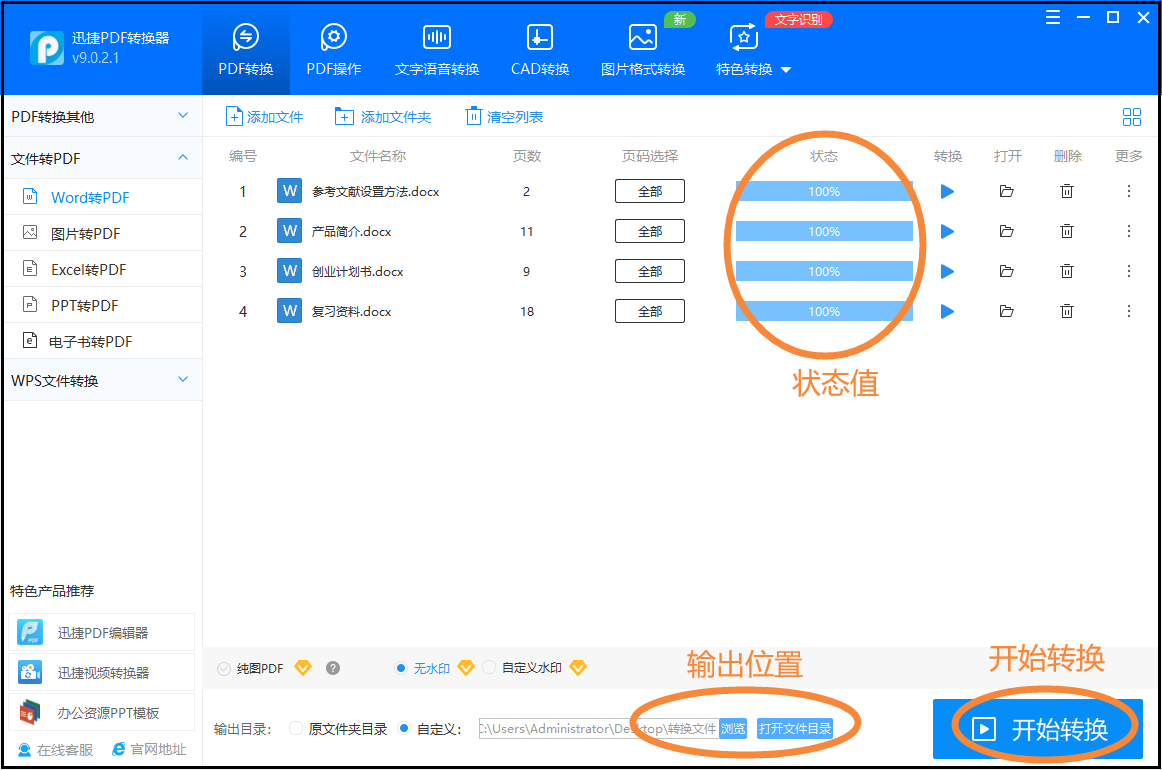The image size is (1162, 770).
Task: Click 创业计划书.docx file name
Action: [357, 271]
